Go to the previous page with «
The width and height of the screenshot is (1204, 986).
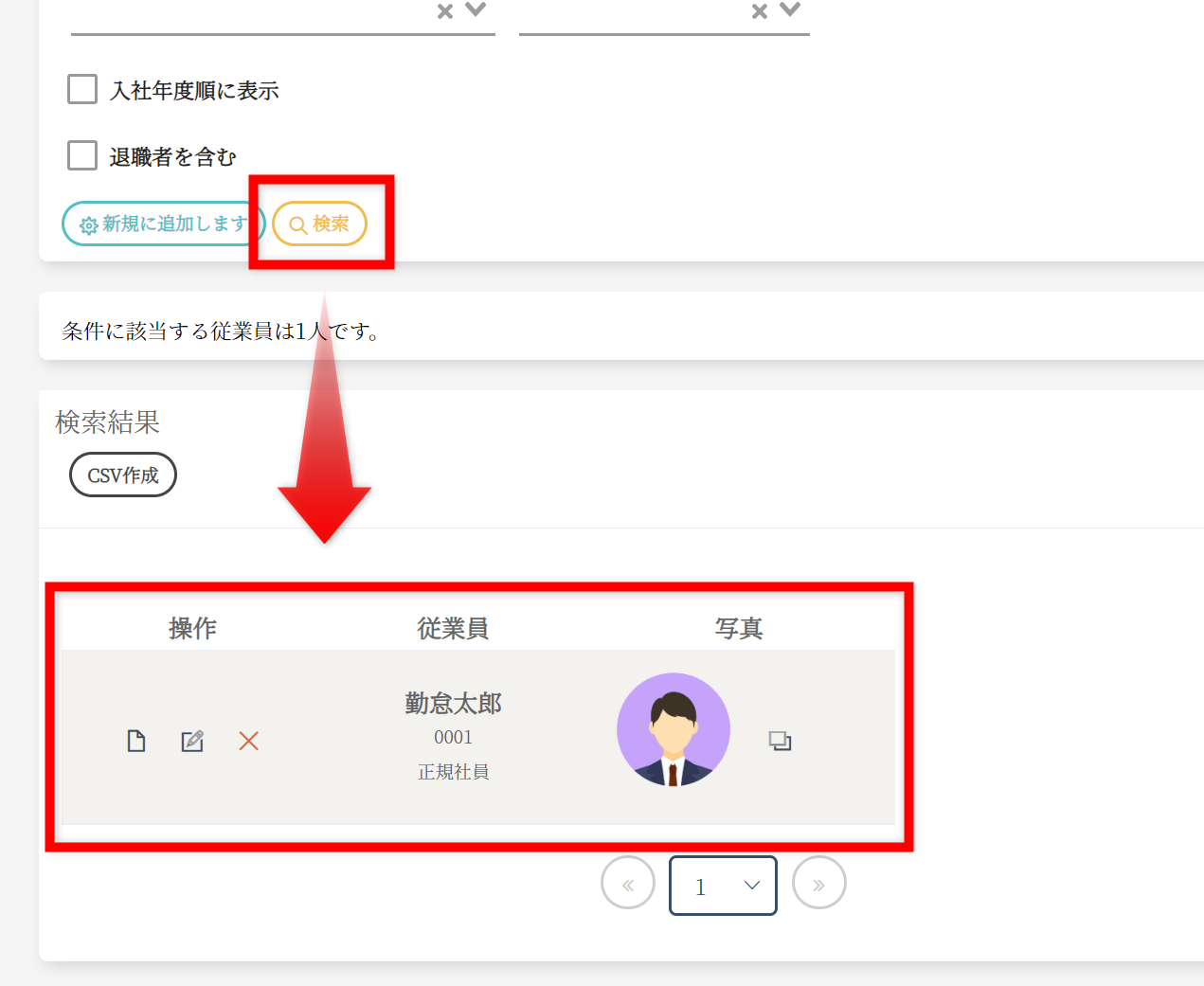tap(627, 883)
